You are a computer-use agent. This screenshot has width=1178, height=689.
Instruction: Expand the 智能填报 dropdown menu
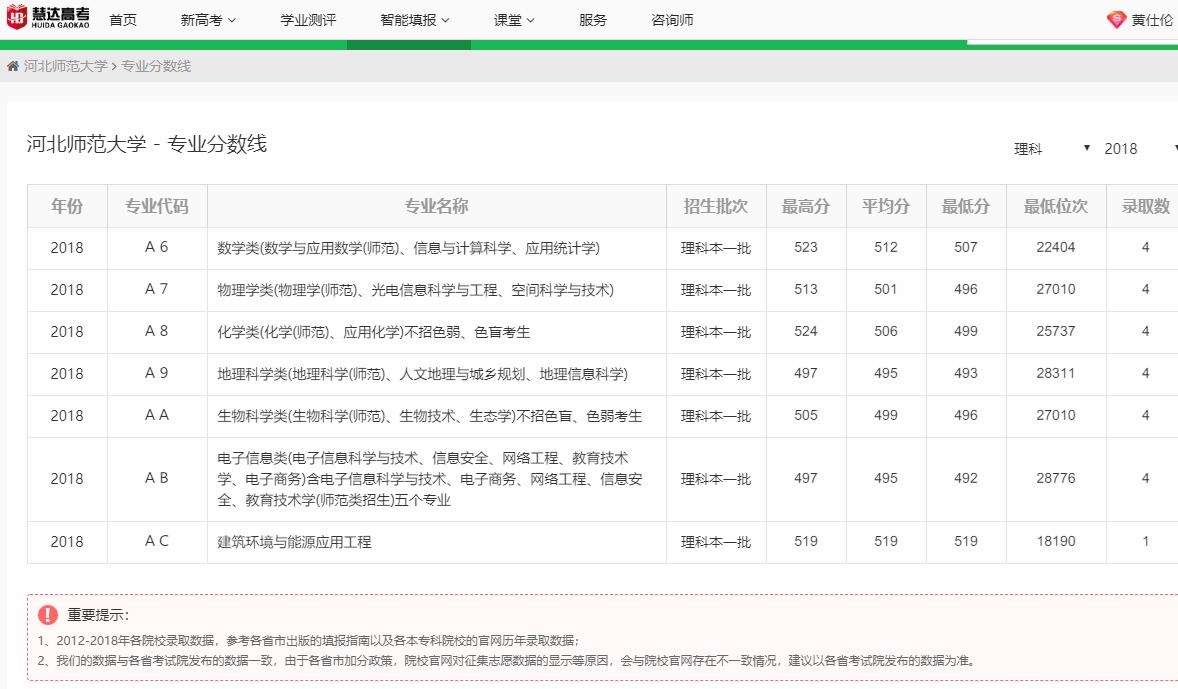coord(415,20)
